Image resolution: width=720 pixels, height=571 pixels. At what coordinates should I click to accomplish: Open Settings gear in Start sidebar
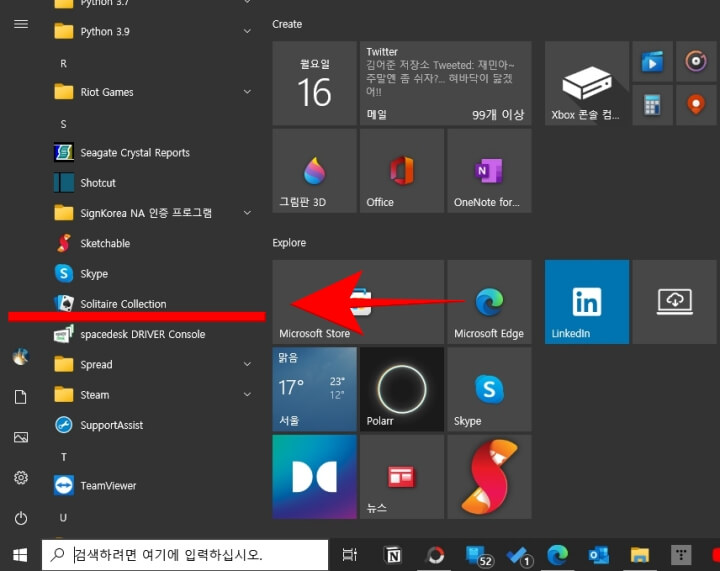click(x=21, y=478)
